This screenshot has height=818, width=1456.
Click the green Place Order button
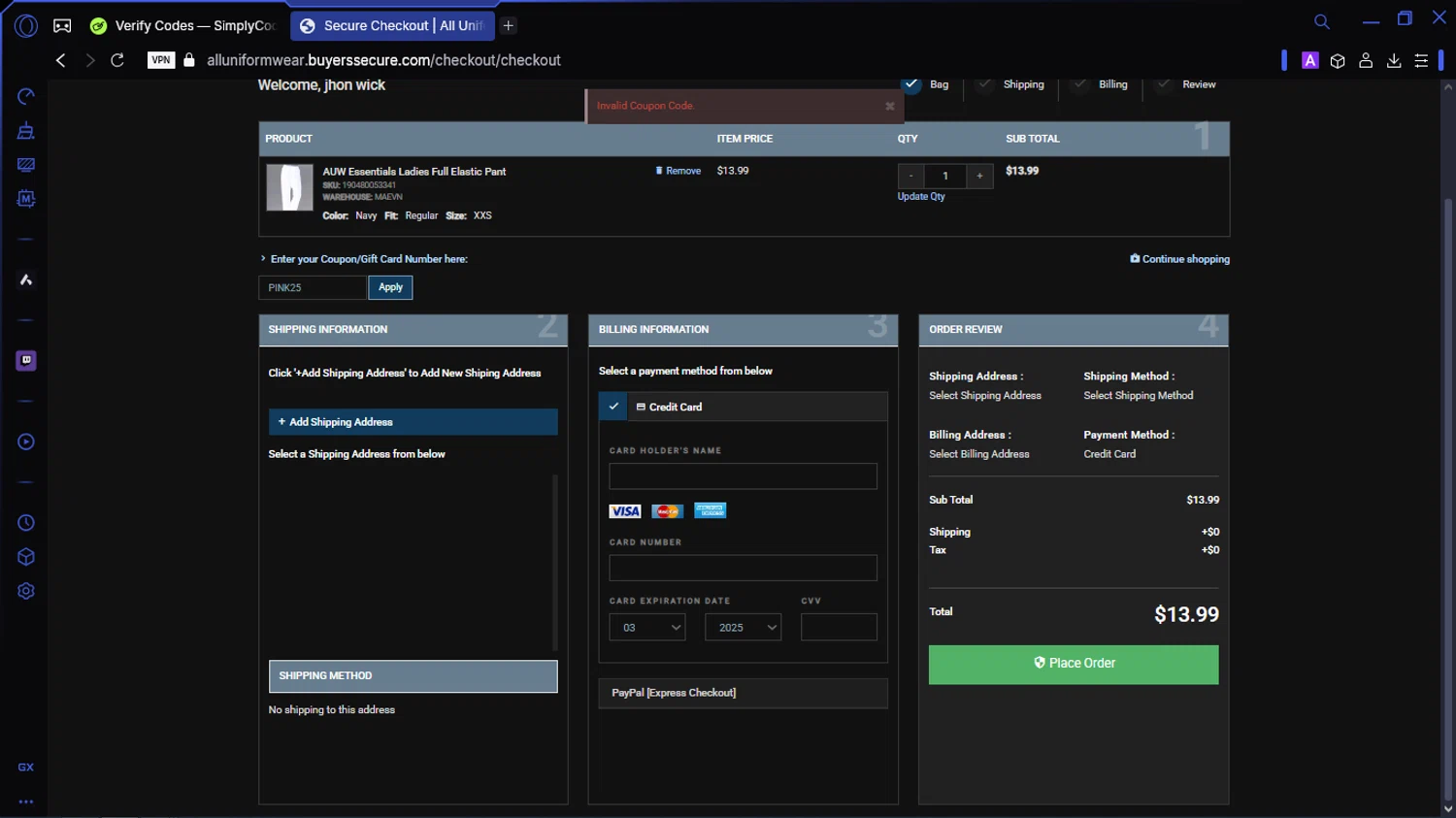(1073, 664)
